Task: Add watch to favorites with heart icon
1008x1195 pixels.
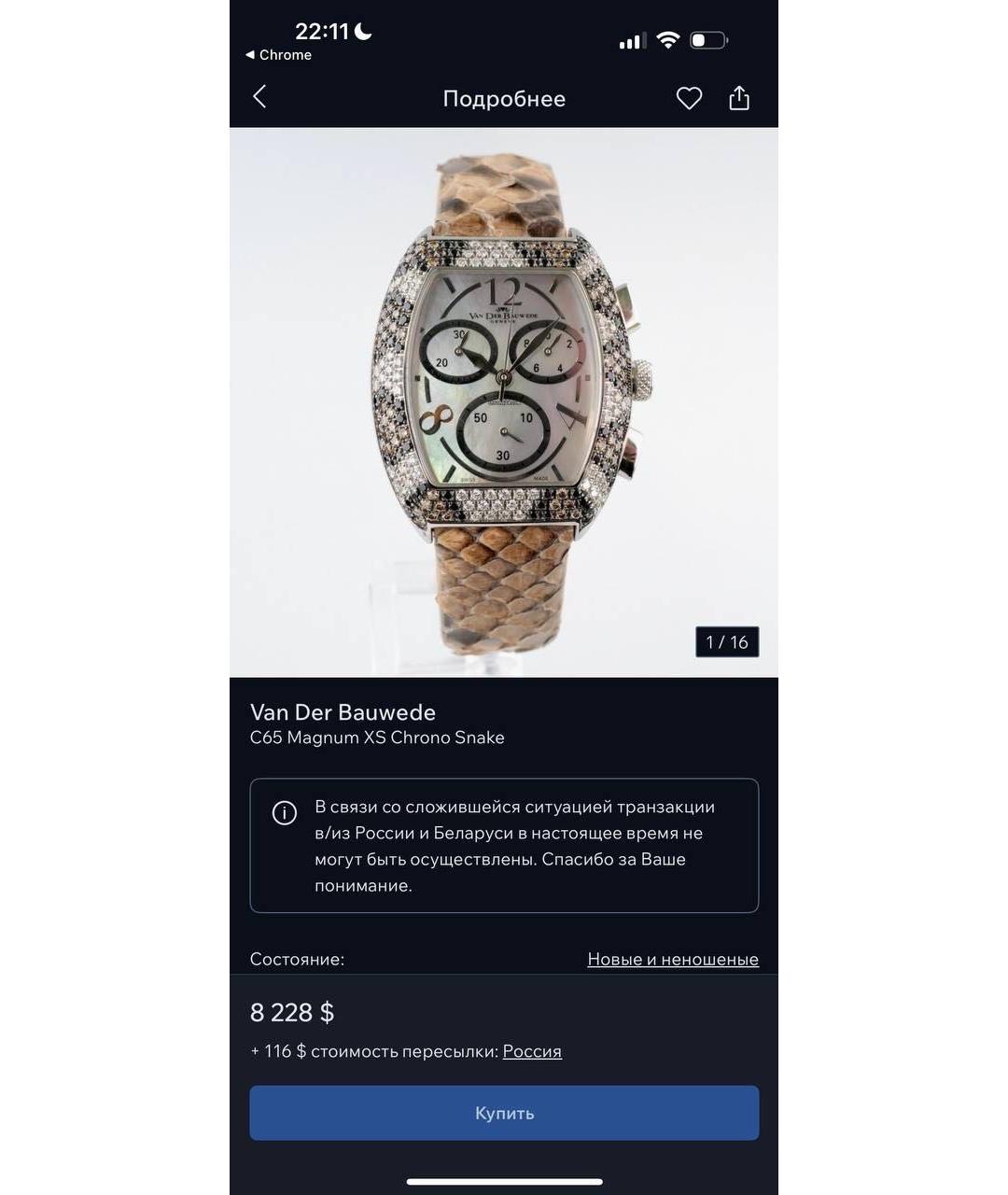Action: point(689,98)
